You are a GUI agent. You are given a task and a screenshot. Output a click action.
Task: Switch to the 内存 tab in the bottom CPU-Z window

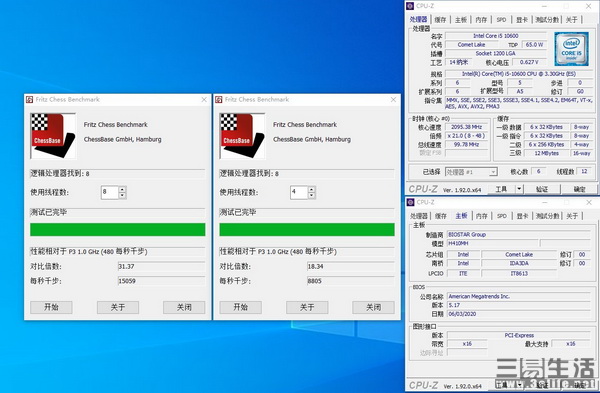click(481, 216)
